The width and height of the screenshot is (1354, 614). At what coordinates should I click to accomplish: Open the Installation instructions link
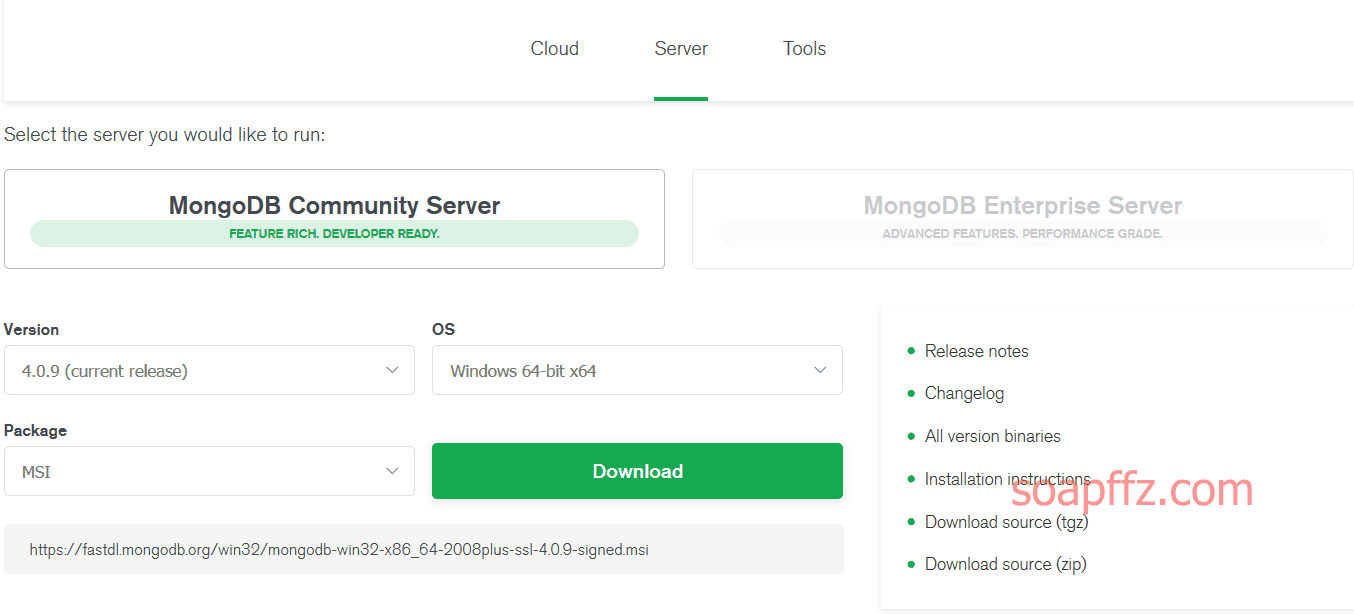(x=1008, y=479)
